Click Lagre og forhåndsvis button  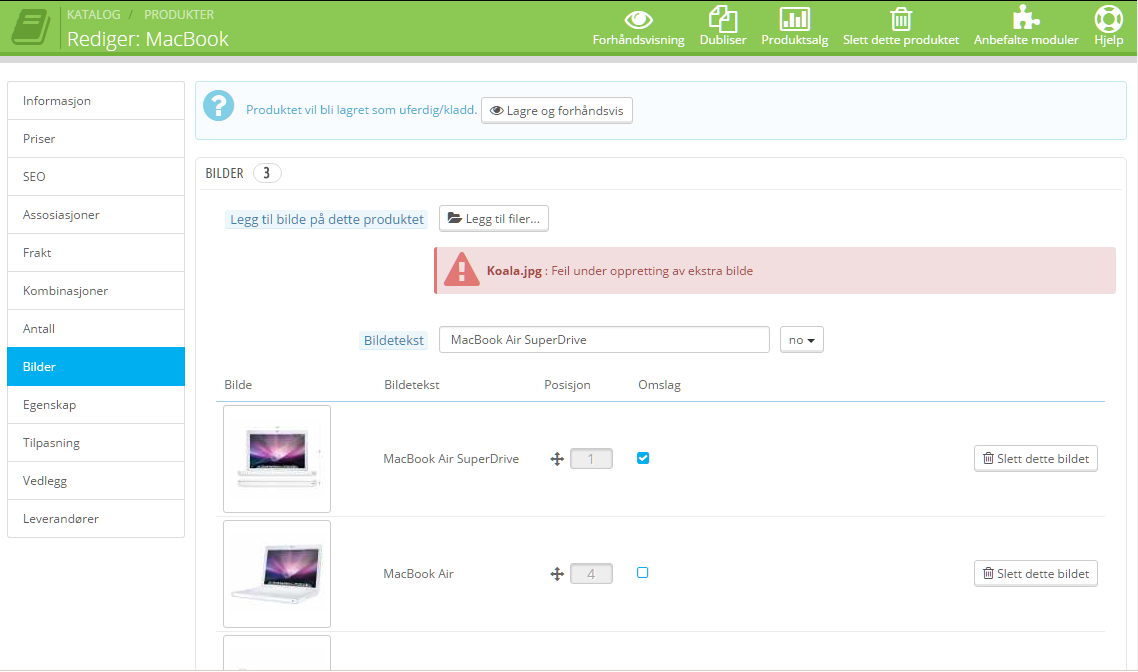(557, 110)
